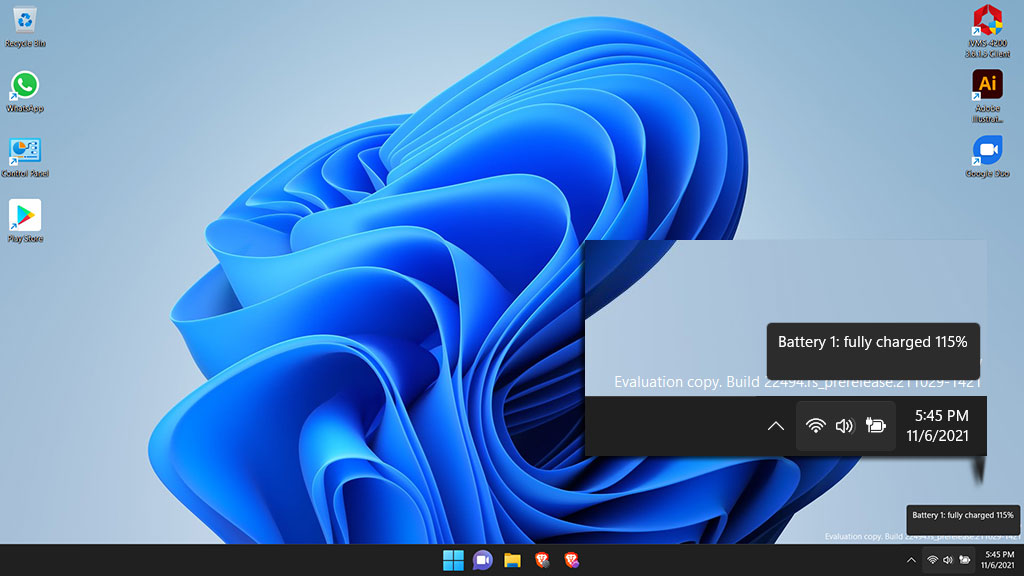The image size is (1024, 576).
Task: Launch WhatsApp from the desktop
Action: click(25, 91)
